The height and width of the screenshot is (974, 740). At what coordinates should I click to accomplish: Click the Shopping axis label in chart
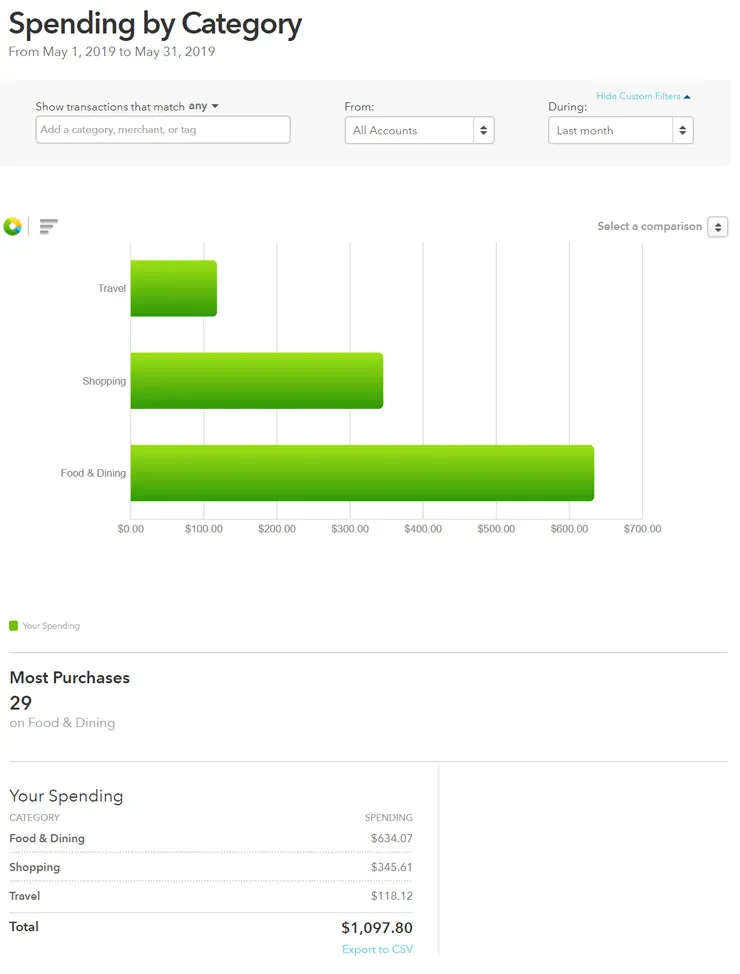point(104,381)
